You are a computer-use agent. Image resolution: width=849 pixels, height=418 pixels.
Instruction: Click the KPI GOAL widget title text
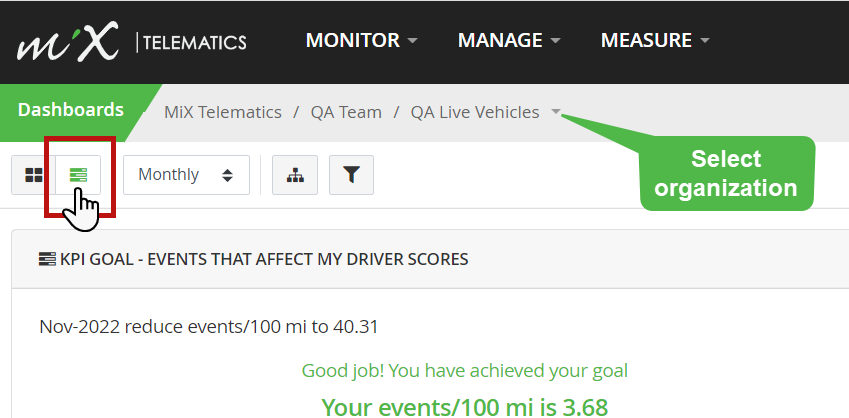pos(264,259)
